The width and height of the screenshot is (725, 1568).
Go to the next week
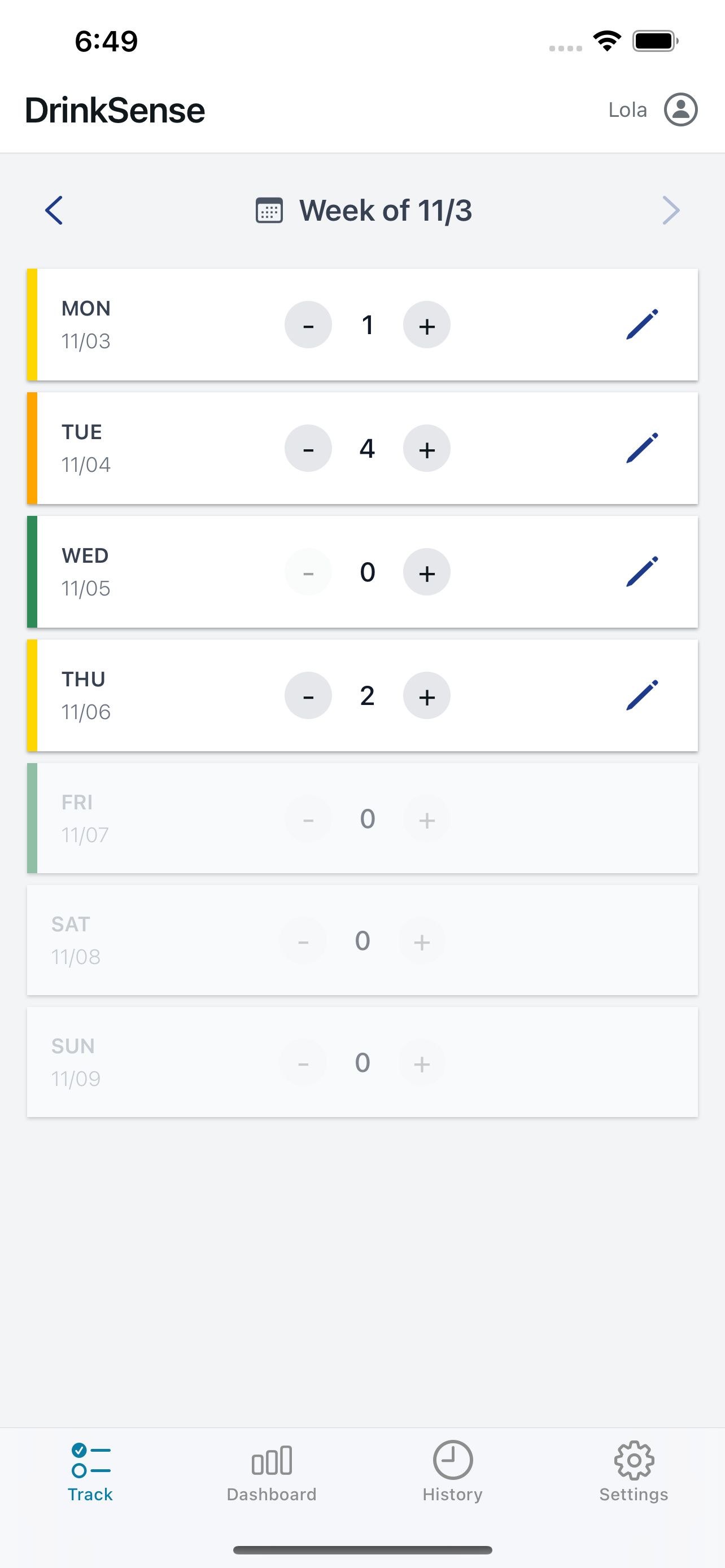click(x=671, y=210)
